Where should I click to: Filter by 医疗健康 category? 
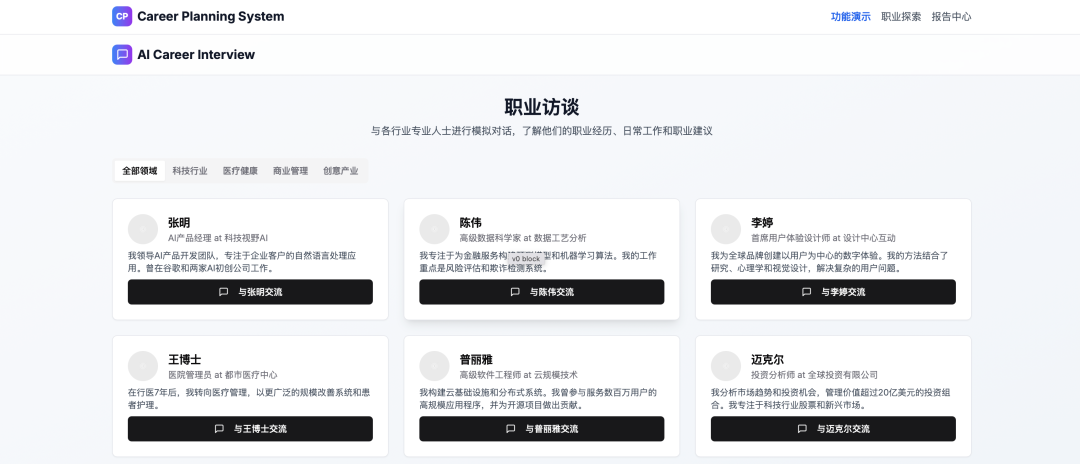click(x=240, y=171)
